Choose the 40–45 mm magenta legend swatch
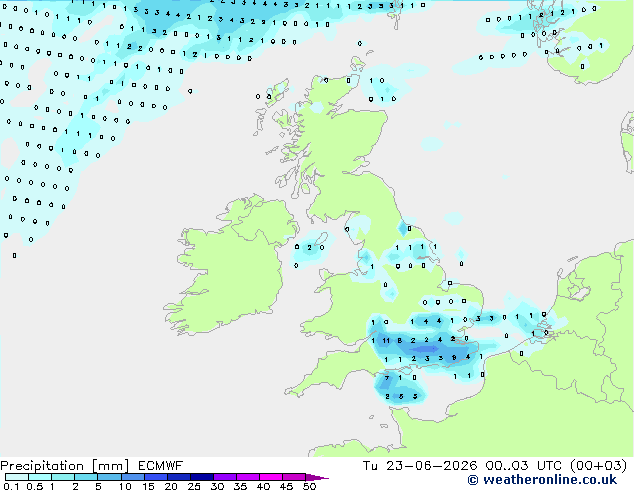 (271, 477)
